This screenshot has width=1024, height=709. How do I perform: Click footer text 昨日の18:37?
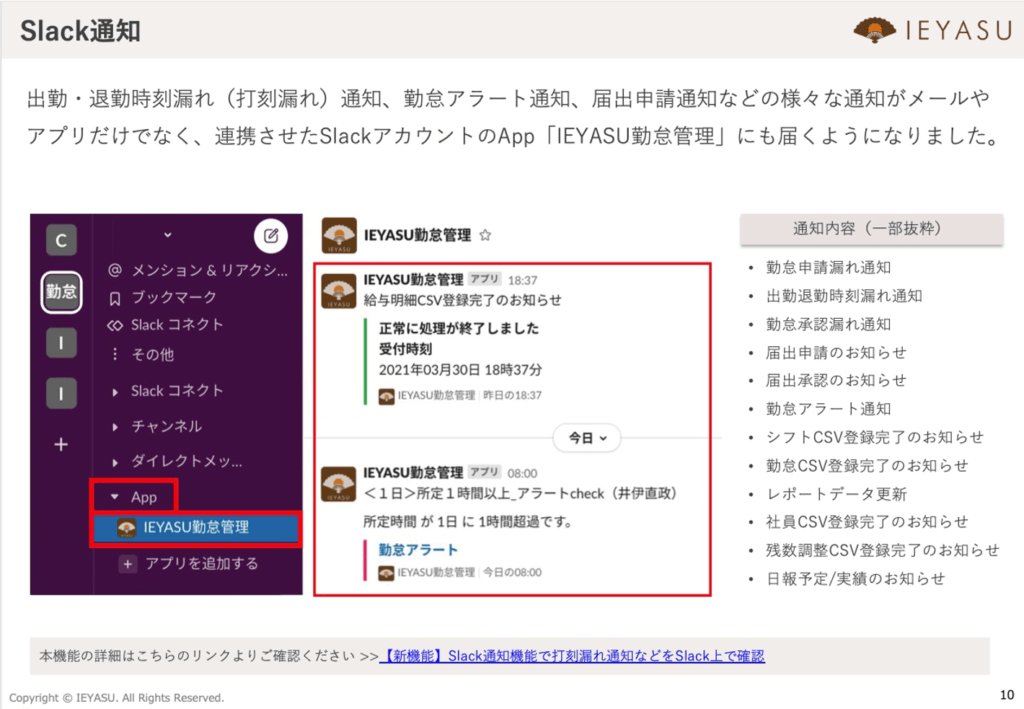point(512,396)
